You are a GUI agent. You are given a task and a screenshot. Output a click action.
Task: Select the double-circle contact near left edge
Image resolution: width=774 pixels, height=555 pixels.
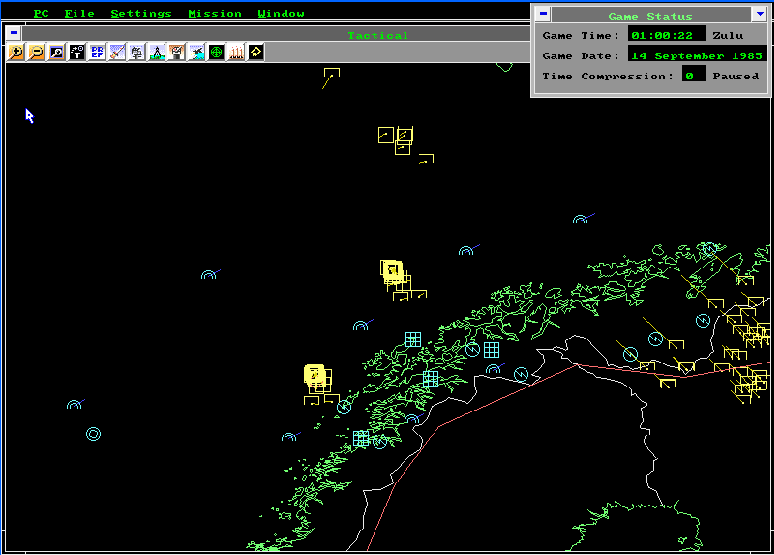click(93, 434)
